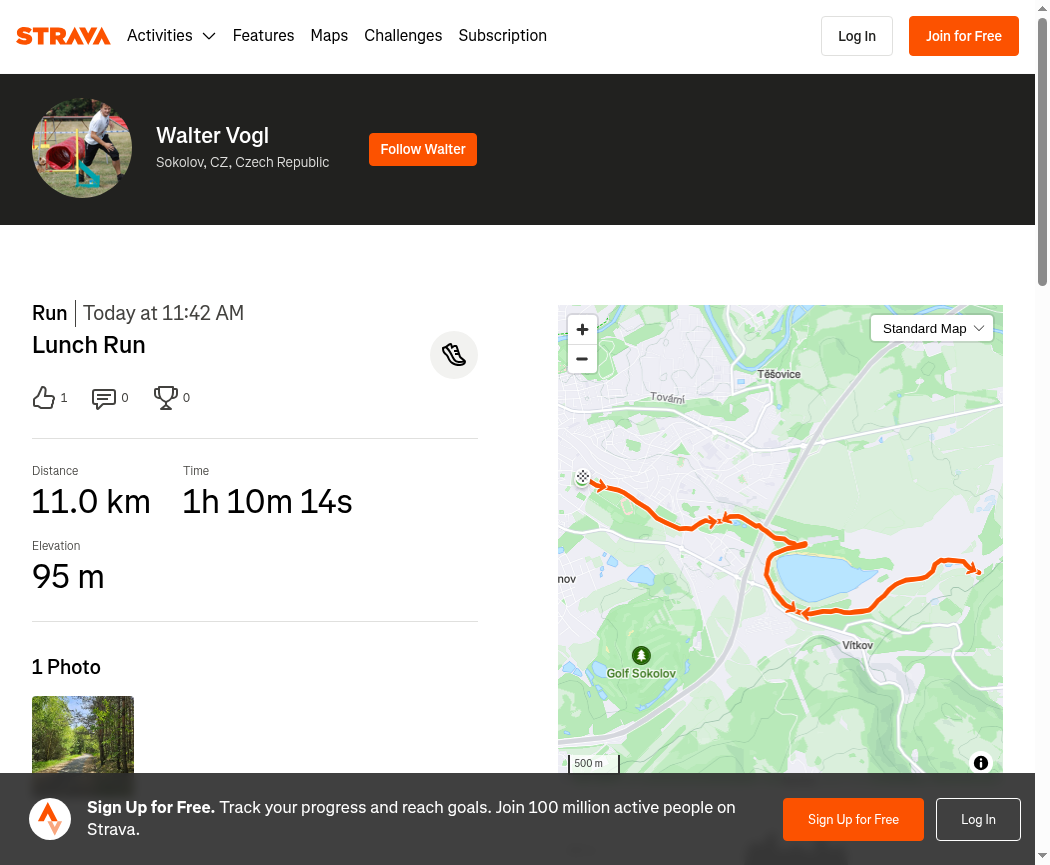Go to the Challenges page
This screenshot has width=1050, height=865.
coord(403,35)
